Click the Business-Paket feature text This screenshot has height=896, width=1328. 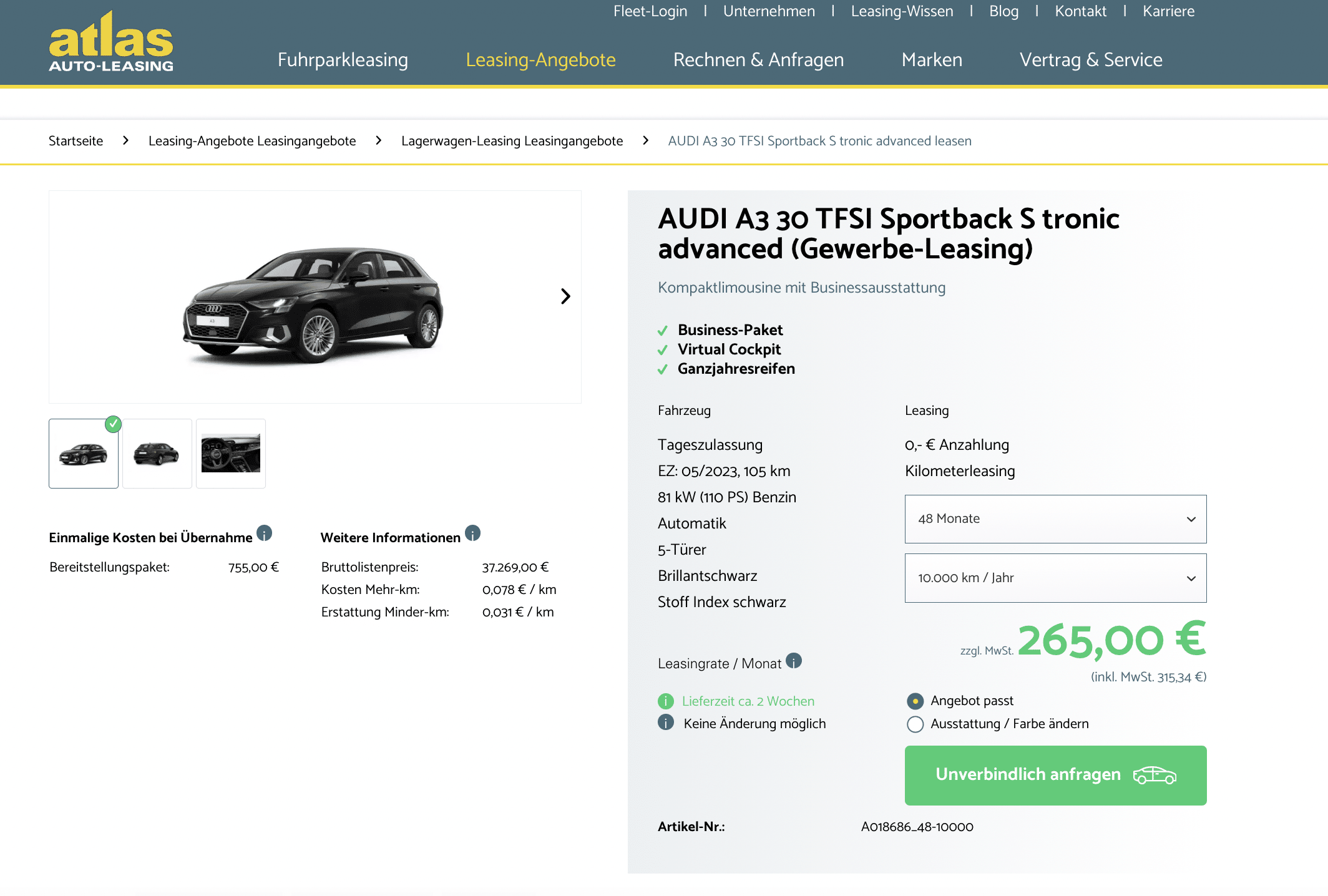click(x=730, y=330)
